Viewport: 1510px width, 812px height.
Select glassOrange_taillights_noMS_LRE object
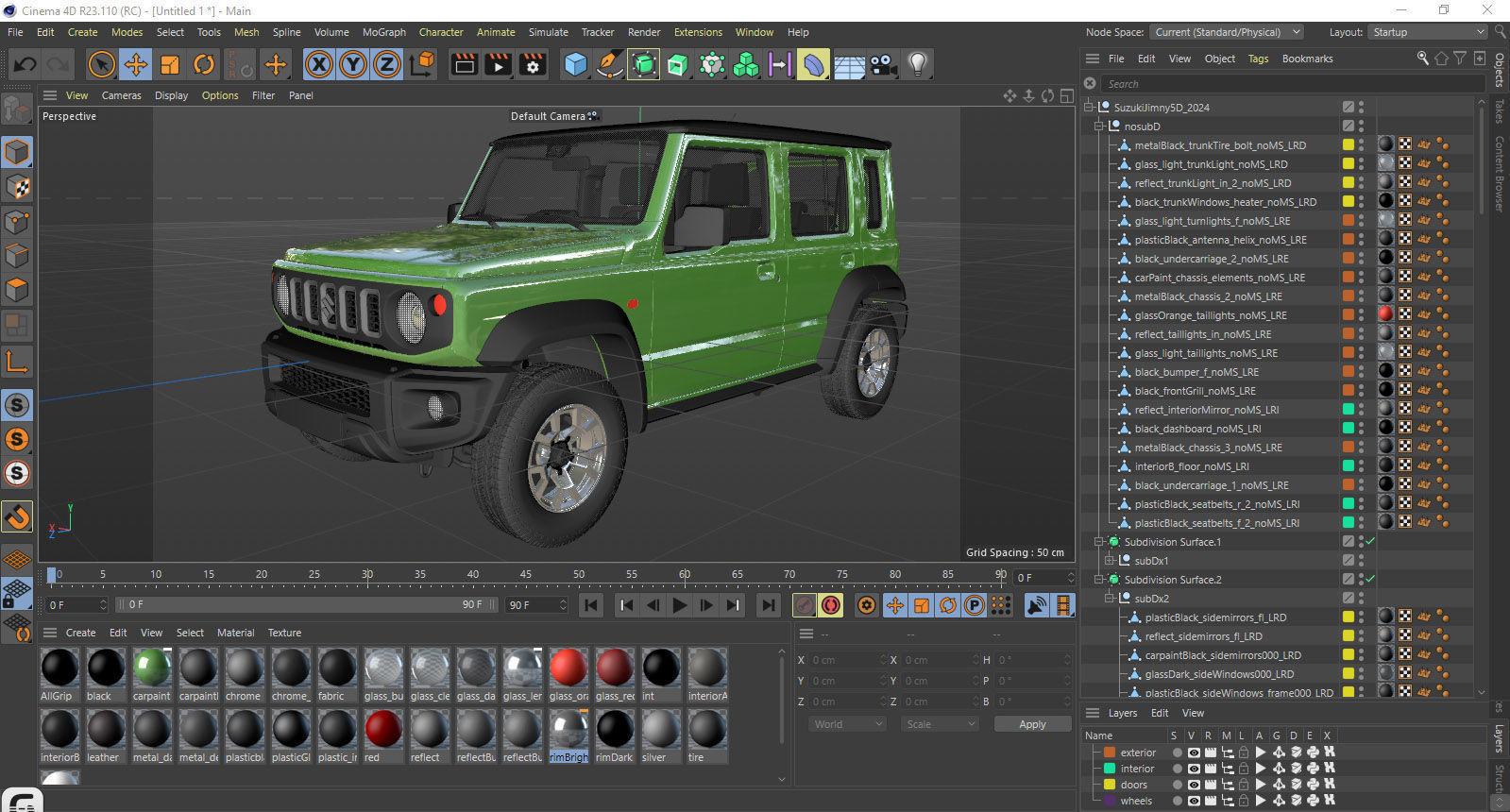1211,315
